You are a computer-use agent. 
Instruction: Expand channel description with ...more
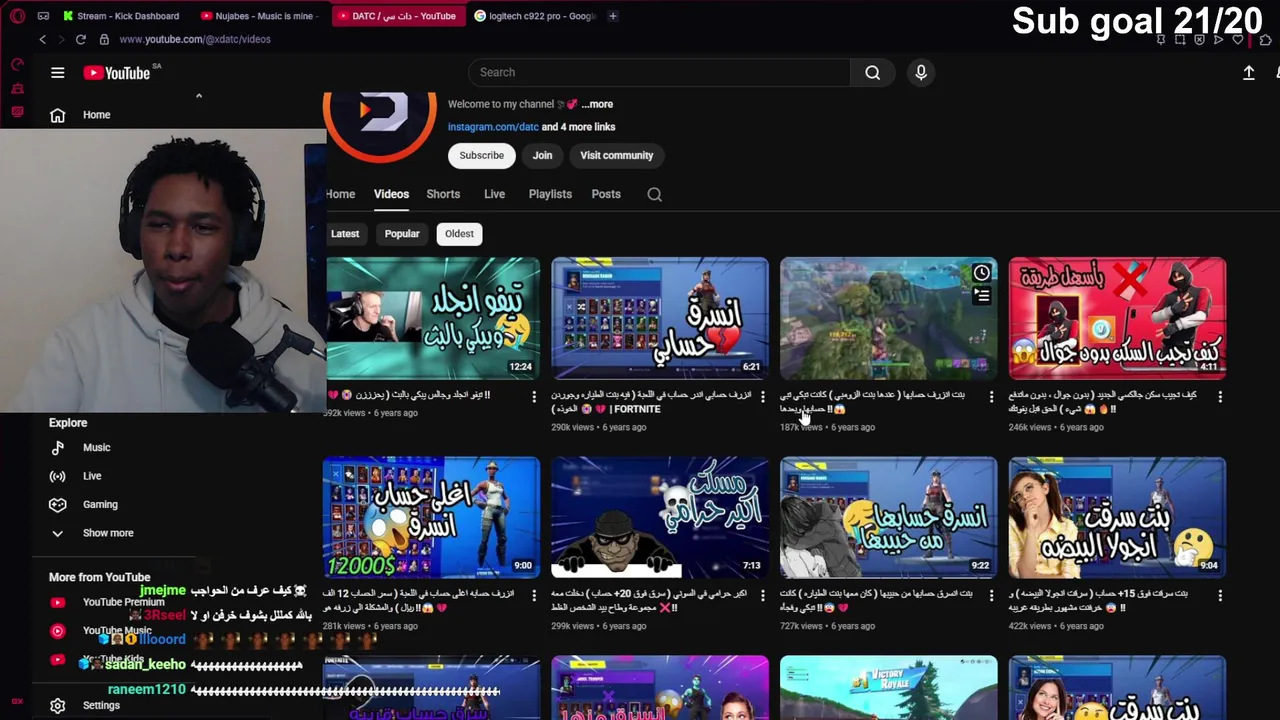597,104
